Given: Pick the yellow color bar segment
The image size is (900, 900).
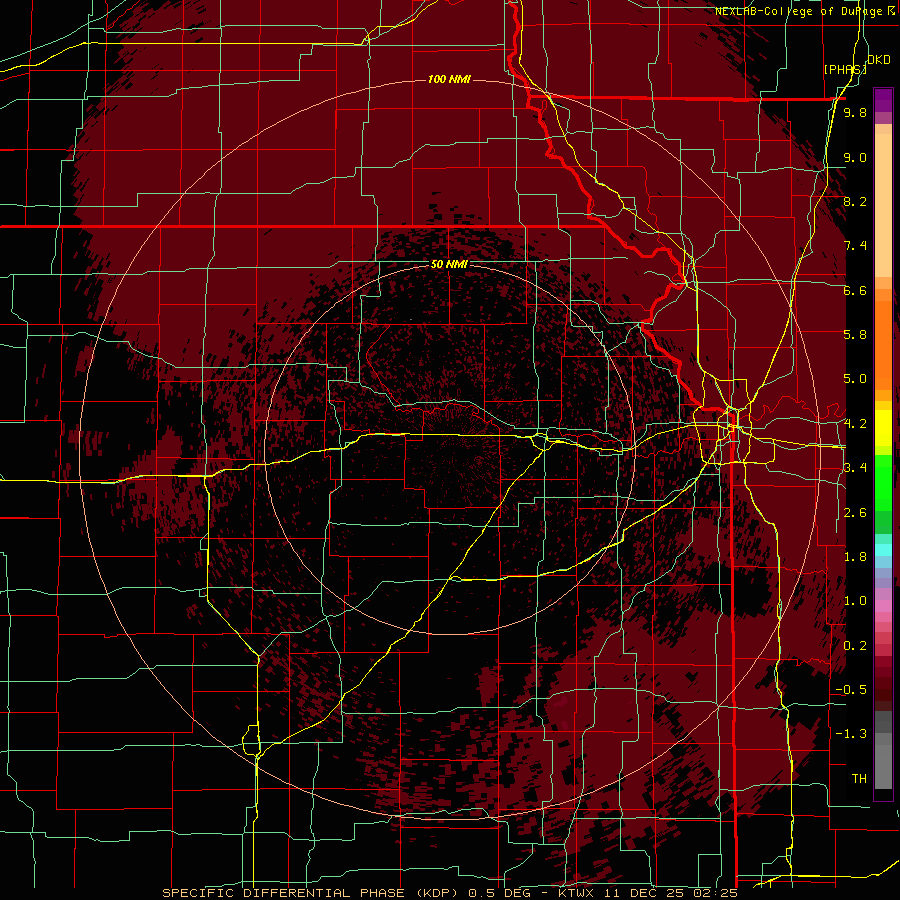Looking at the screenshot, I should 883,428.
